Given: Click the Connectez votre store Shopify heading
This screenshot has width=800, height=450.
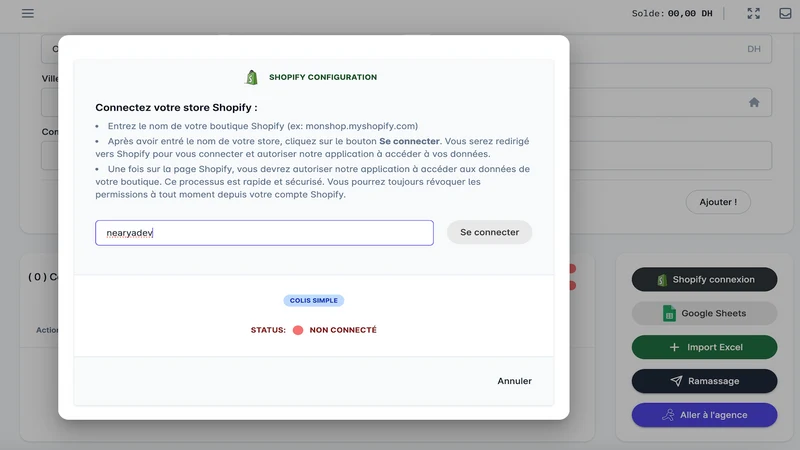Looking at the screenshot, I should 176,108.
